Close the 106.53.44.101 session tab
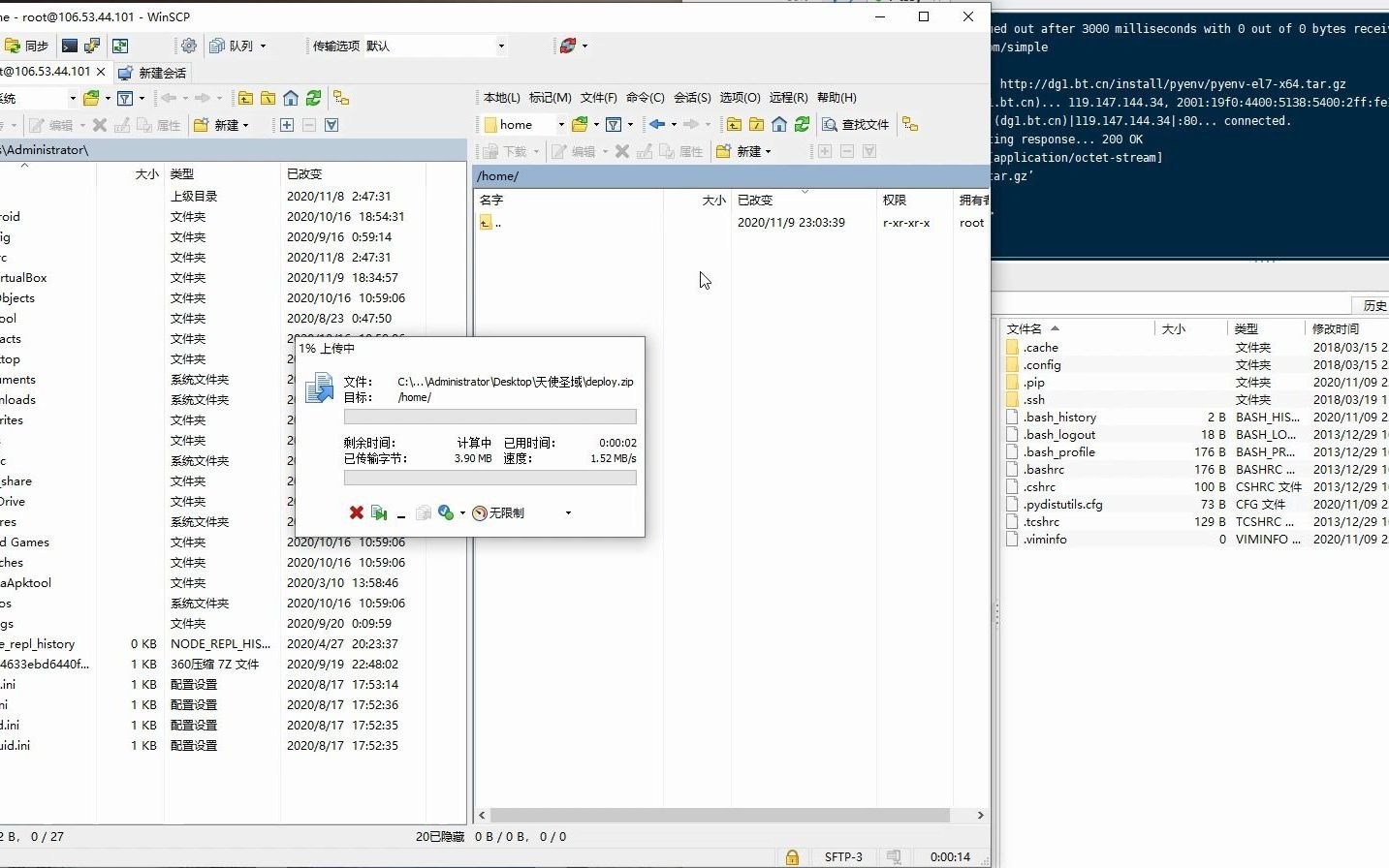This screenshot has height=868, width=1389. point(101,72)
